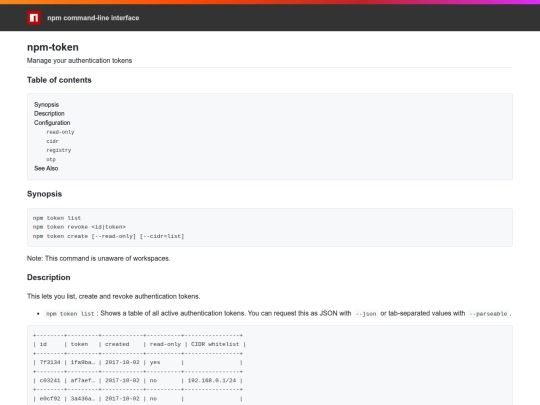The height and width of the screenshot is (405, 540).
Task: Go to read-only config entry
Action: point(60,132)
